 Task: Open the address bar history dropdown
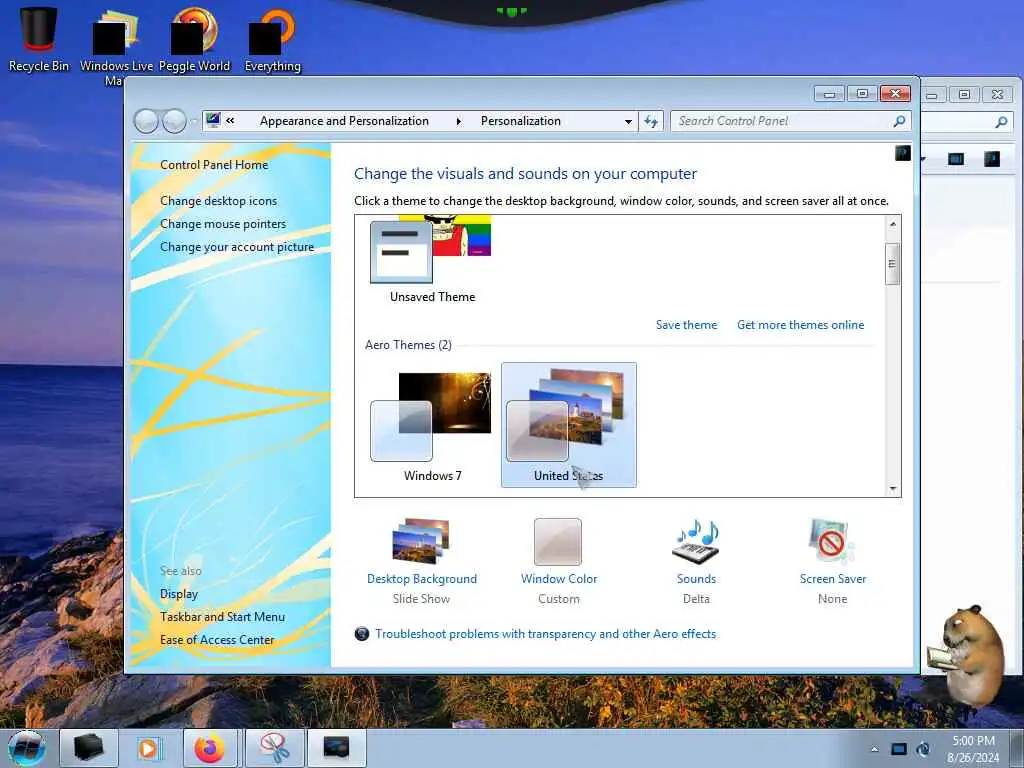628,121
